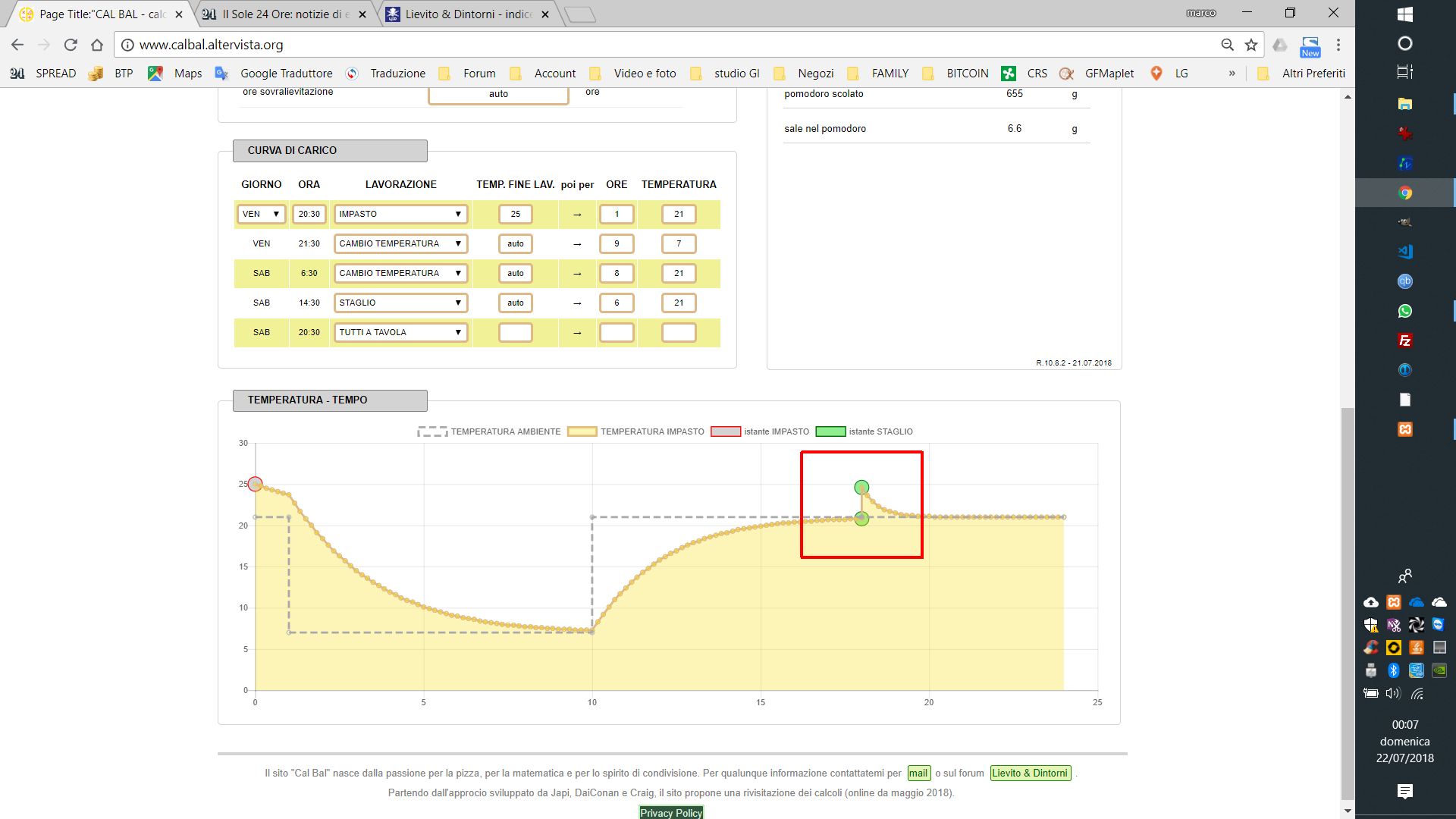Image resolution: width=1456 pixels, height=819 pixels.
Task: Open XAMPP from the taskbar
Action: coord(1405,429)
